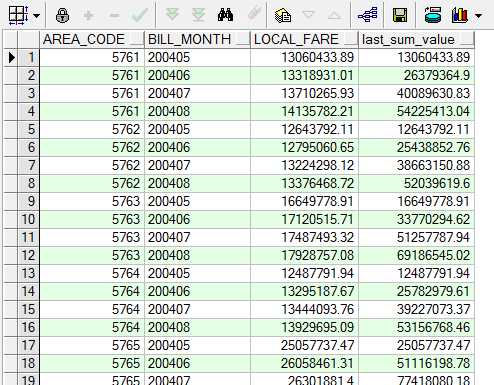The height and width of the screenshot is (385, 494).
Task: Click small button at AREA_CODE header's right edge
Action: (137, 39)
